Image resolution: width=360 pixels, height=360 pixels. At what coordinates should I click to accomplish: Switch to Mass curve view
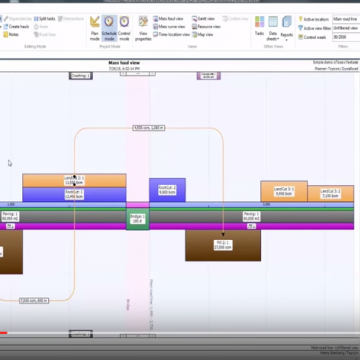pyautogui.click(x=169, y=27)
